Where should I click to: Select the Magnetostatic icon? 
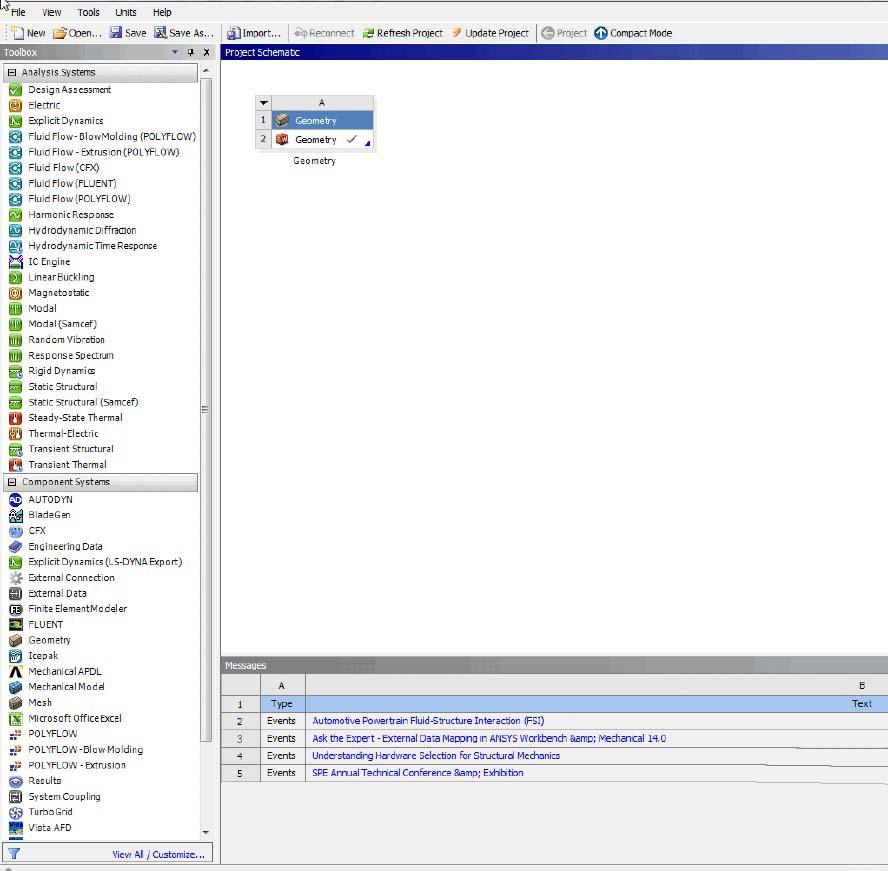click(x=15, y=293)
